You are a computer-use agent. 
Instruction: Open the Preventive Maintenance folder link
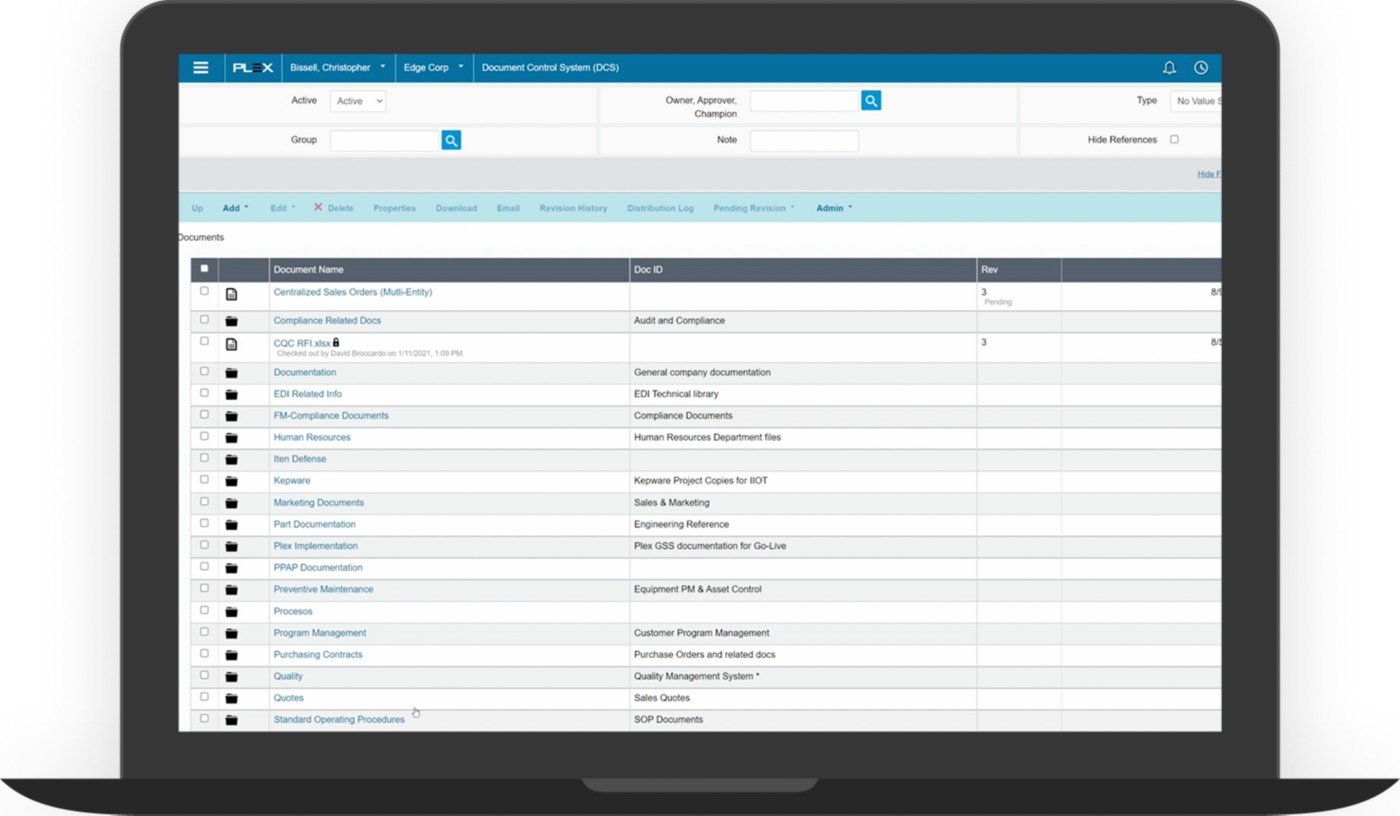point(323,590)
